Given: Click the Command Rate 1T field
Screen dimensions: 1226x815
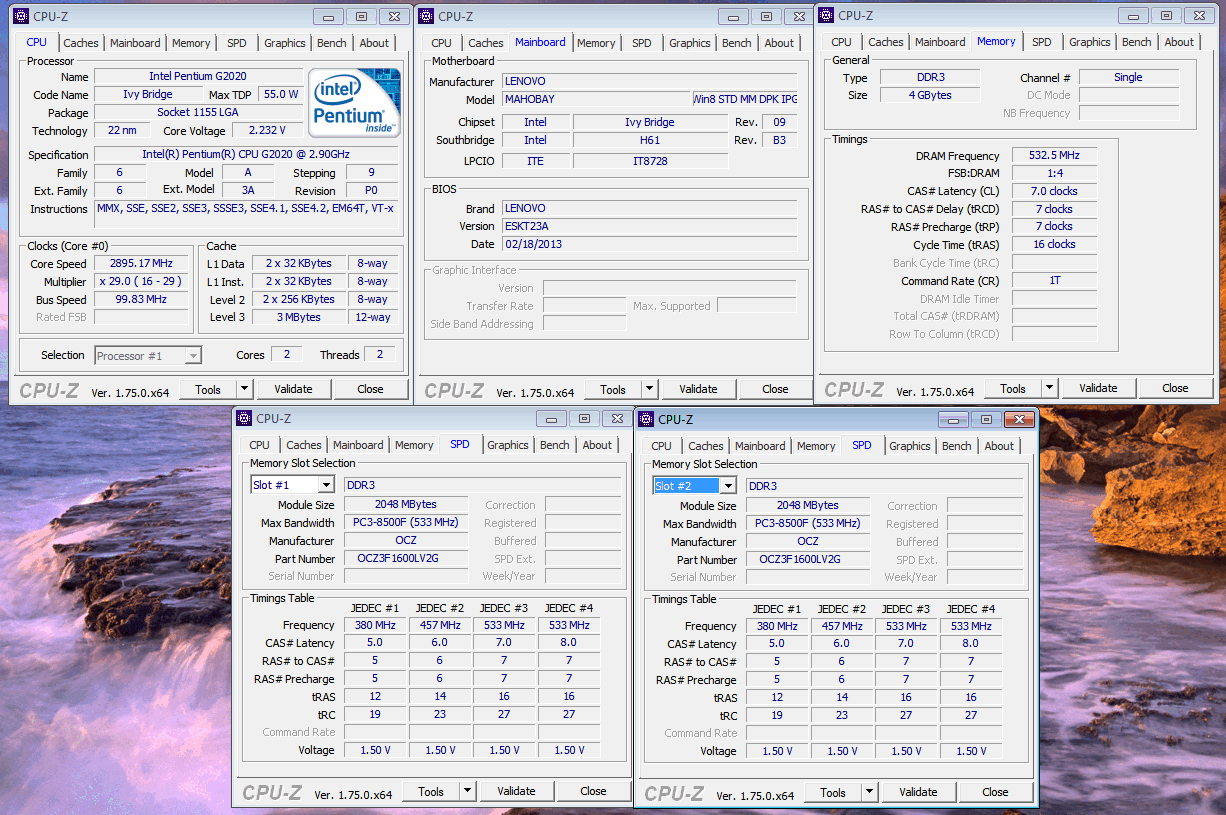Looking at the screenshot, I should (x=1054, y=281).
